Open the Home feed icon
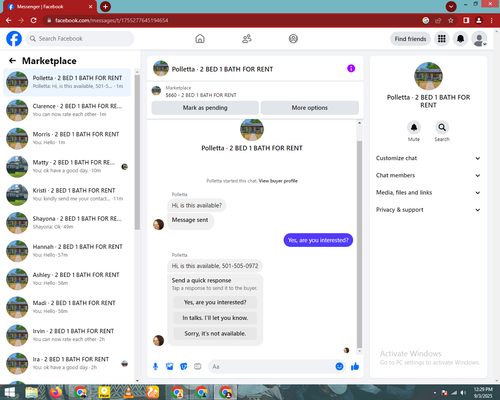The height and width of the screenshot is (400, 500). coord(200,39)
